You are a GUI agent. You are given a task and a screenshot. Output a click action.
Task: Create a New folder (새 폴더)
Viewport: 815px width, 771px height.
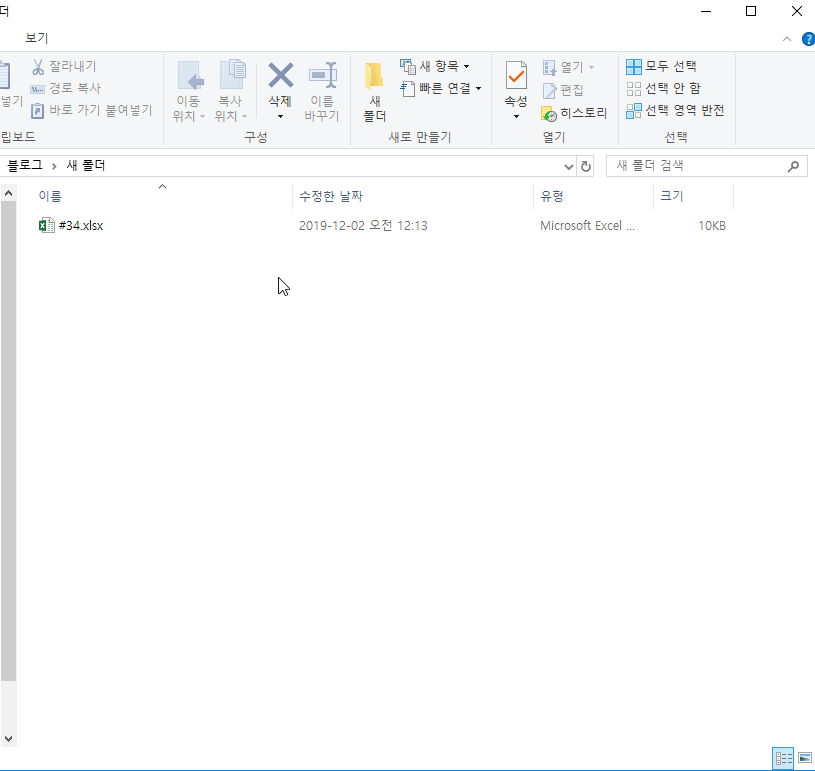click(x=374, y=92)
